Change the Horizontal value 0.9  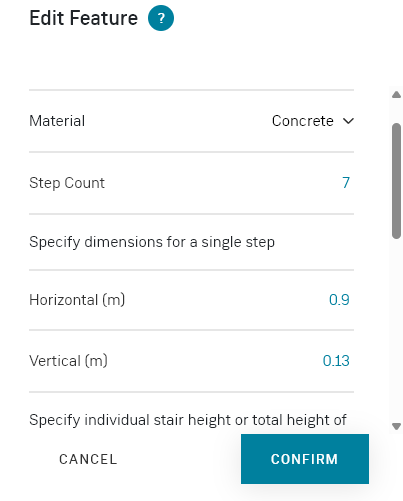click(339, 300)
